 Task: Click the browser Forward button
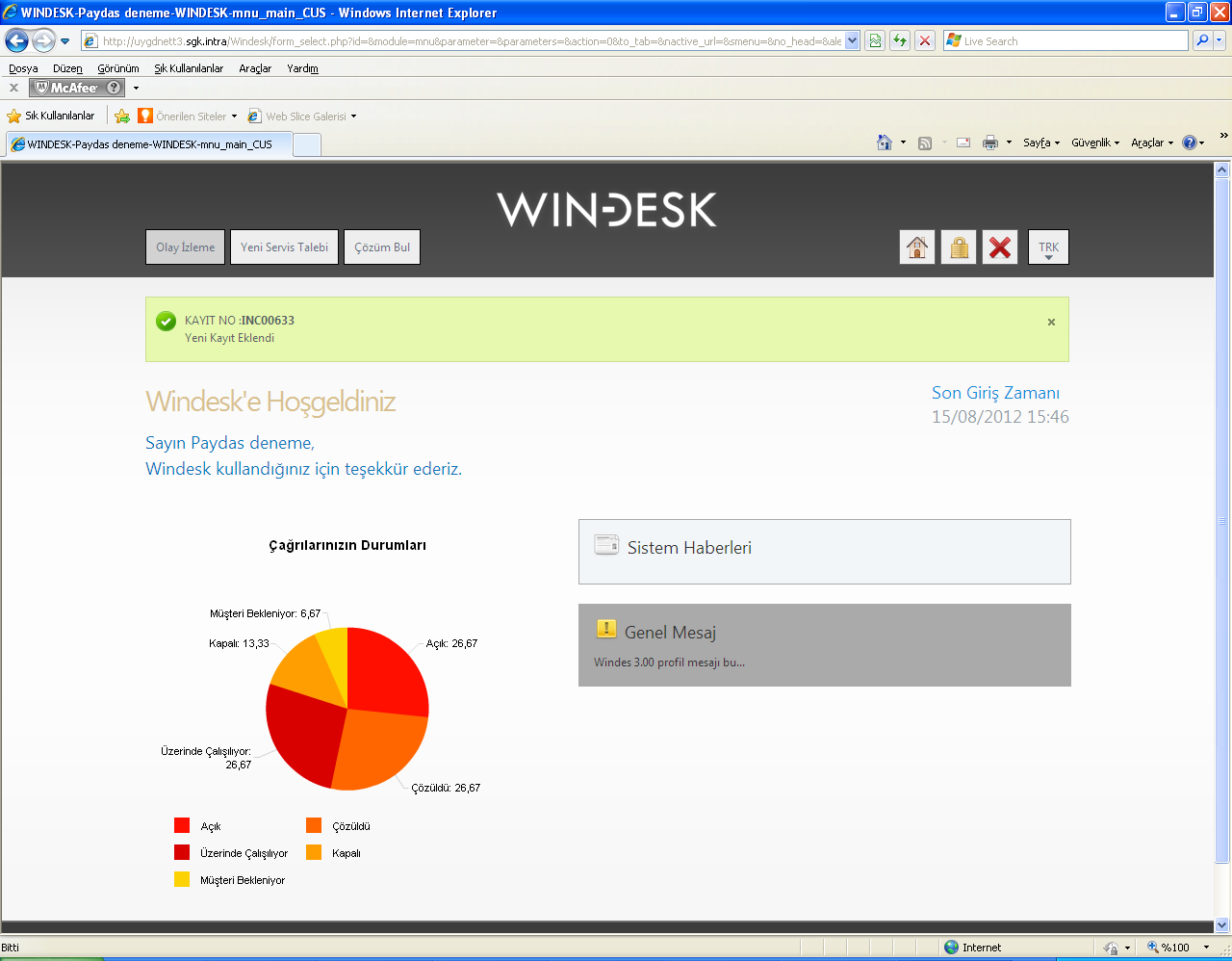click(43, 40)
